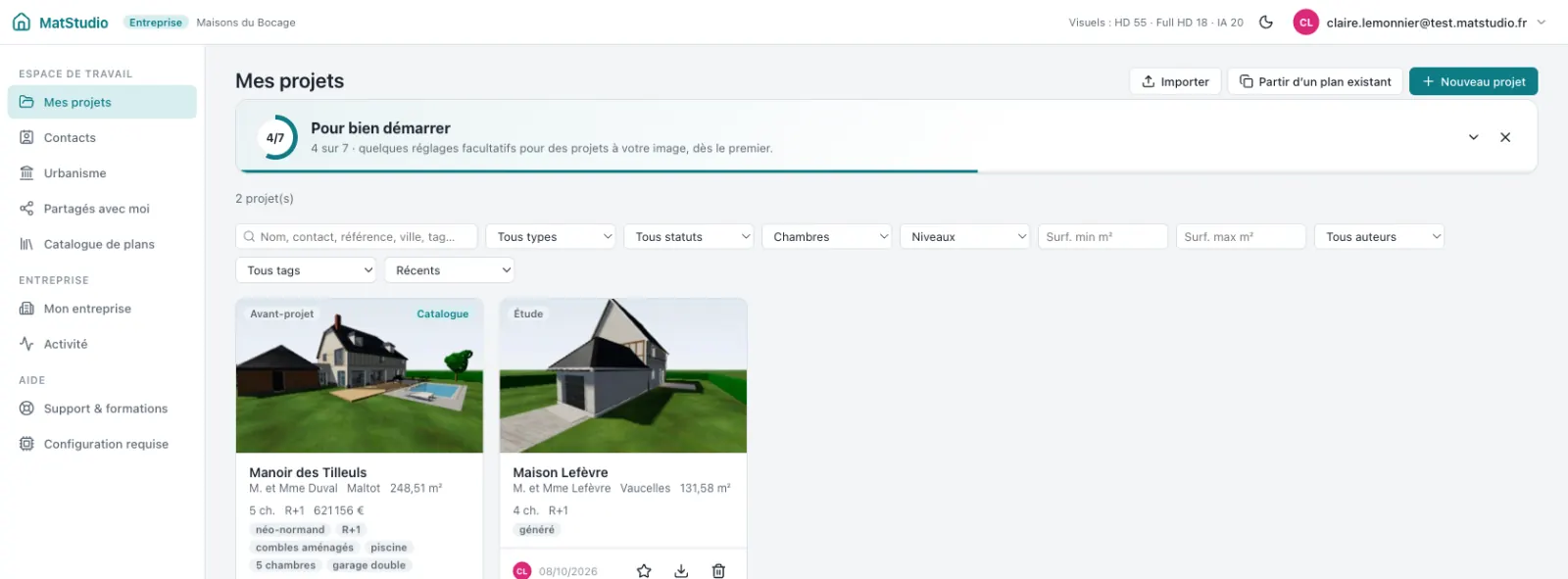
Task: Click the R+1 tag on Manoir card
Action: point(351,530)
